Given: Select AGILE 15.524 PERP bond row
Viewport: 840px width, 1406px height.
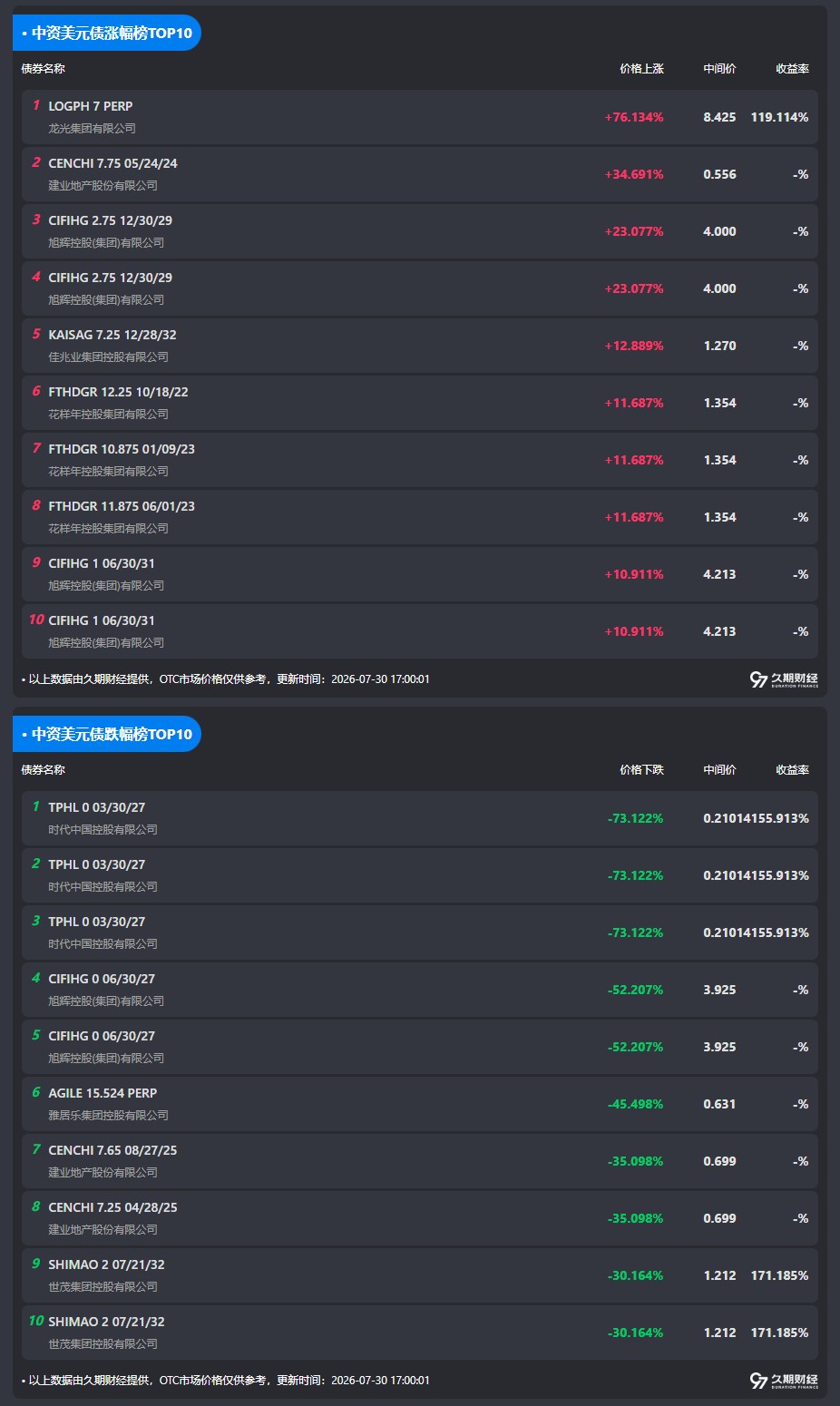Looking at the screenshot, I should [x=420, y=1104].
